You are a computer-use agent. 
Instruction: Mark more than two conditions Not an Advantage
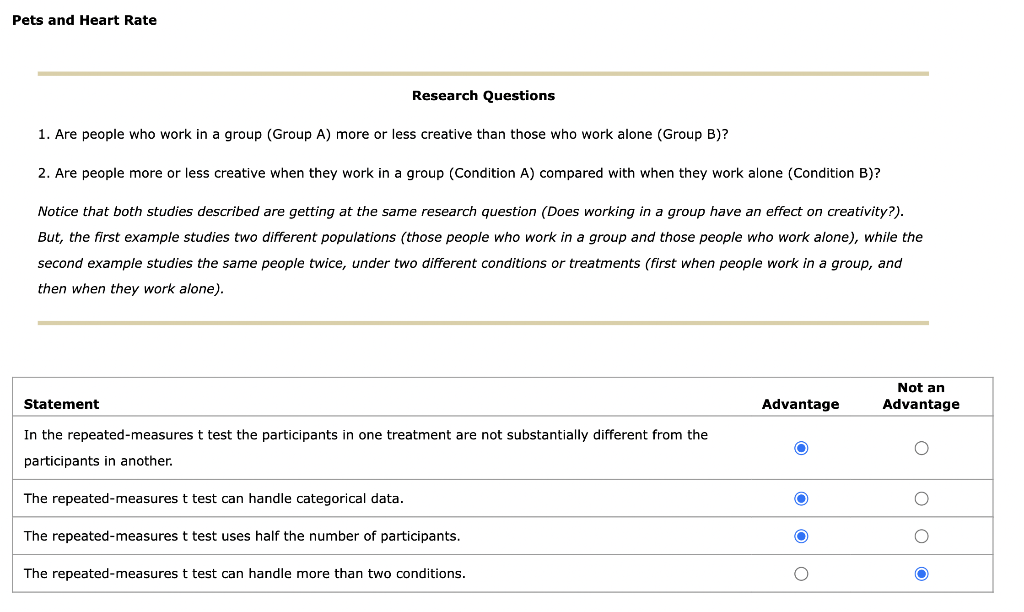(921, 573)
